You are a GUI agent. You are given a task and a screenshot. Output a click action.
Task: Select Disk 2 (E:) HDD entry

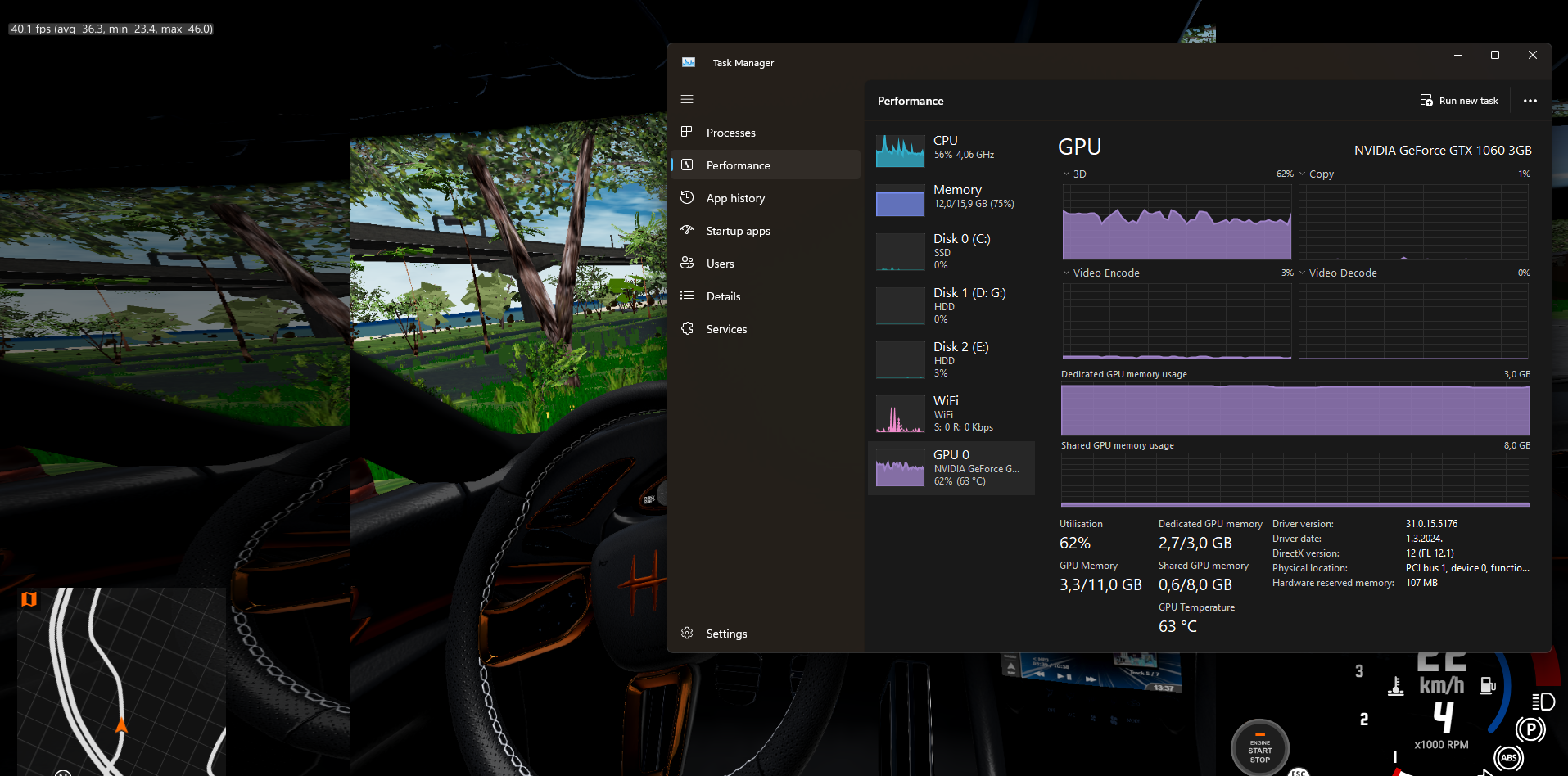tap(951, 359)
